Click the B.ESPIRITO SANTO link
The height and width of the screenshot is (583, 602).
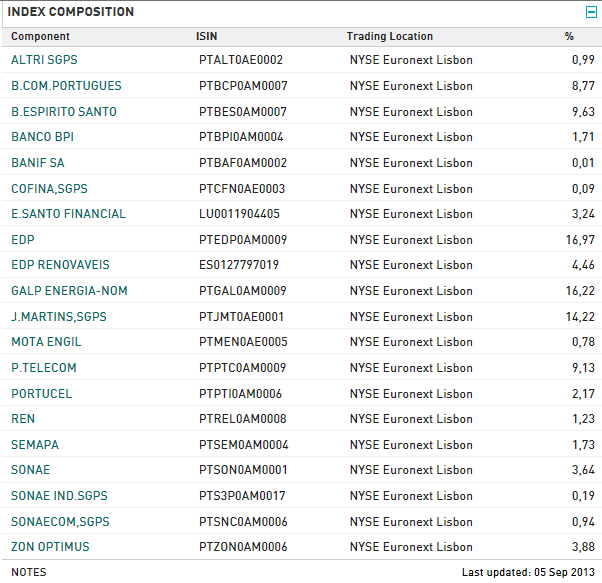[x=63, y=112]
